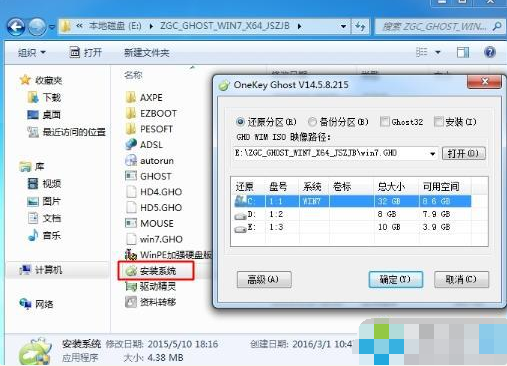Select 收藏夹 in the navigation pane
The width and height of the screenshot is (507, 366).
41,80
